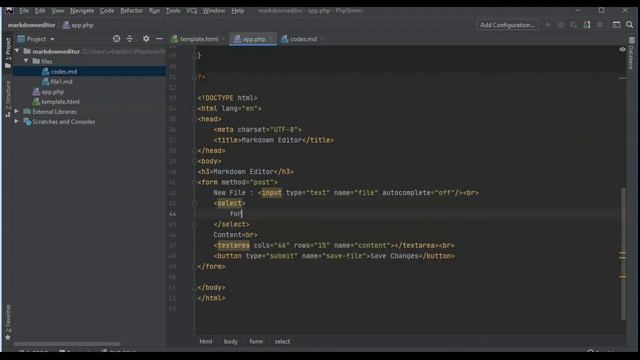Image resolution: width=640 pixels, height=360 pixels.
Task: Open the Navigate menu
Action: coord(82,11)
